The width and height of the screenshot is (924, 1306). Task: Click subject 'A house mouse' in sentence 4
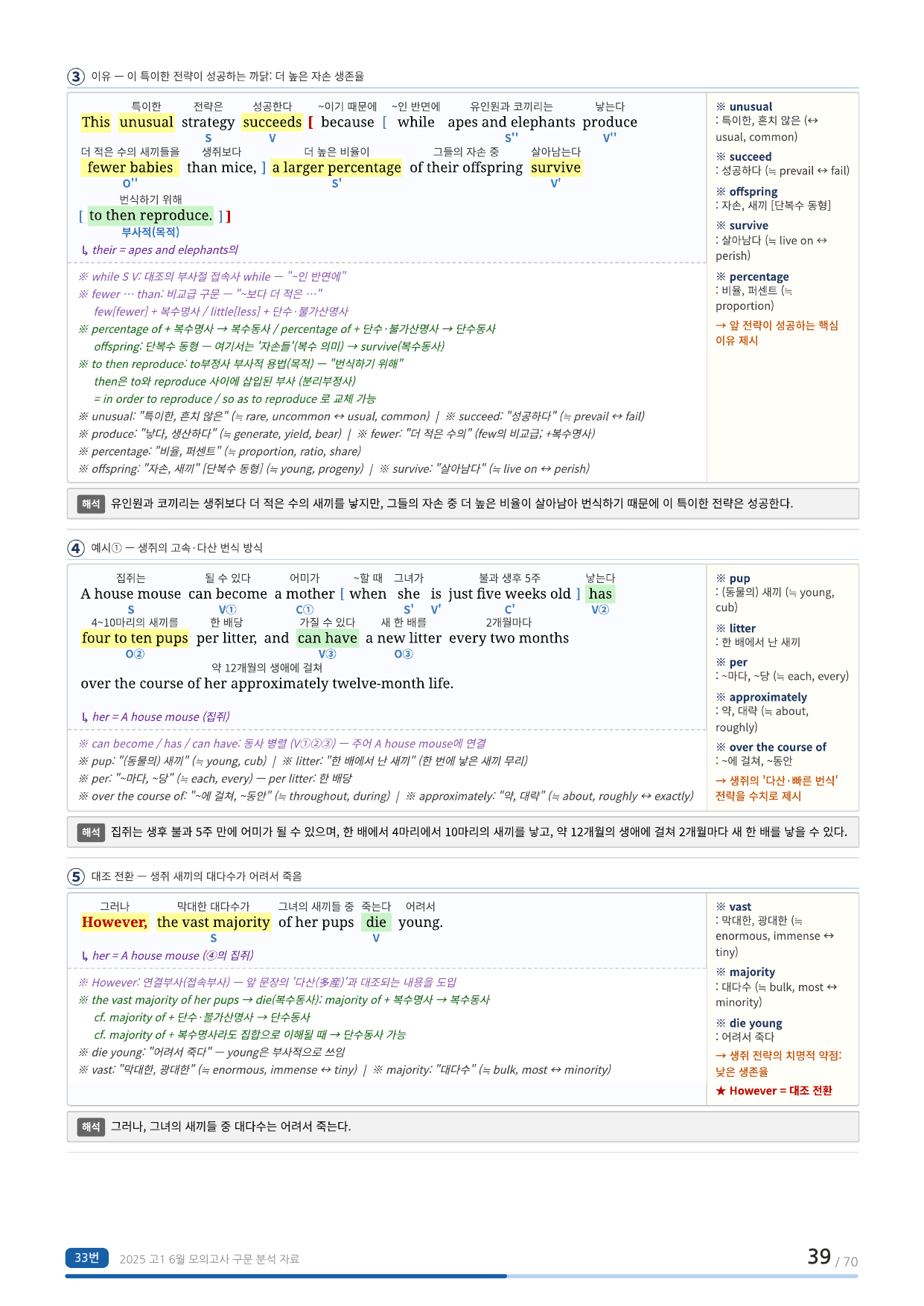131,594
